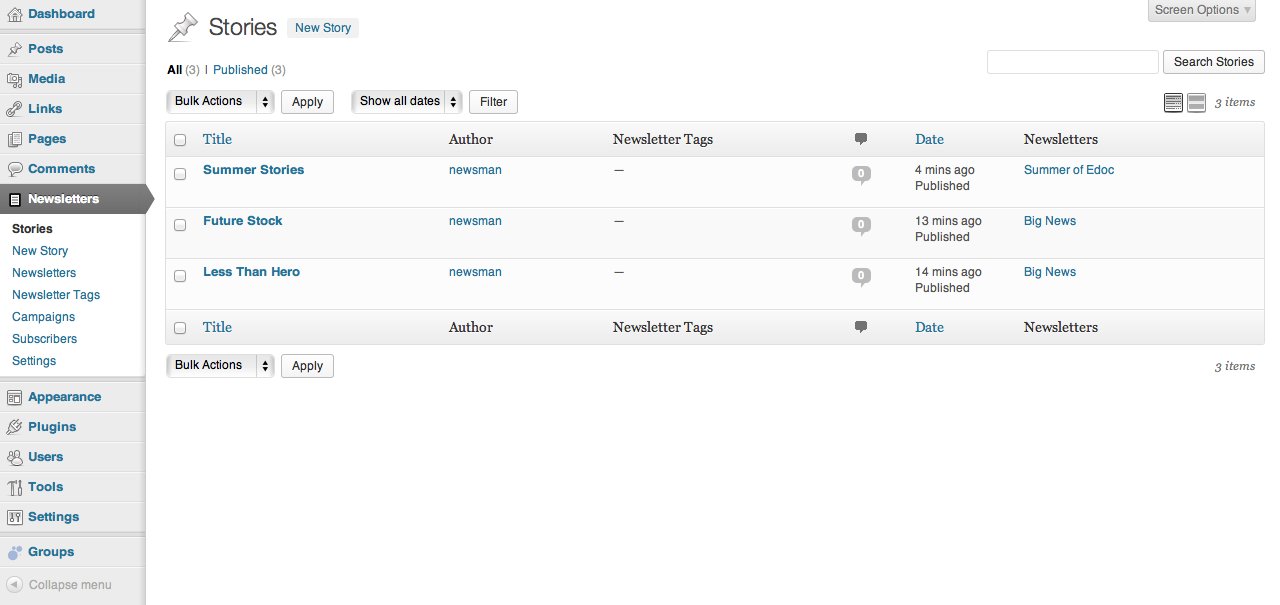Screen dimensions: 1280x605
Task: Click the Dashboard home icon
Action: (14, 14)
